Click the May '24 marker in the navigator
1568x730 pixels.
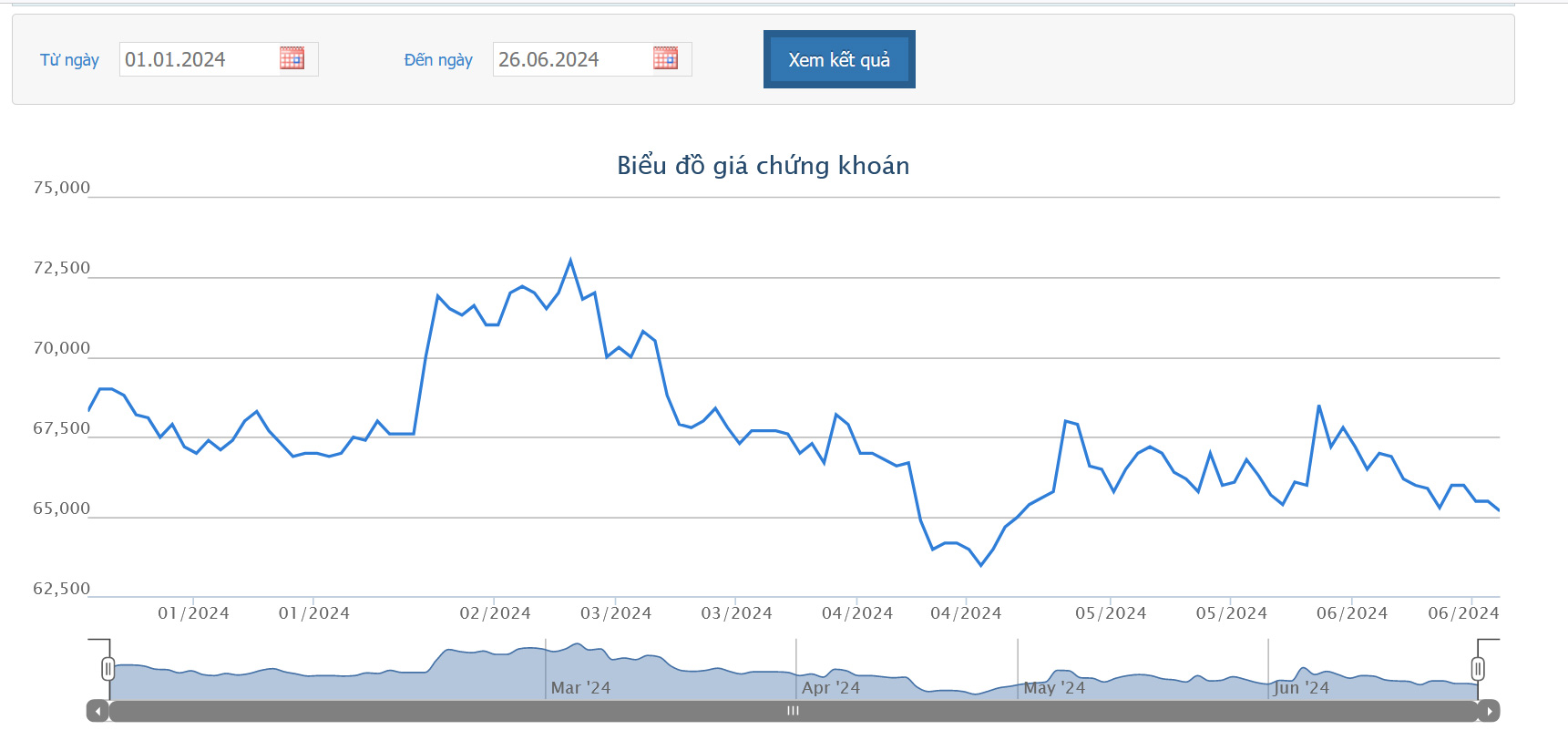pos(1054,687)
